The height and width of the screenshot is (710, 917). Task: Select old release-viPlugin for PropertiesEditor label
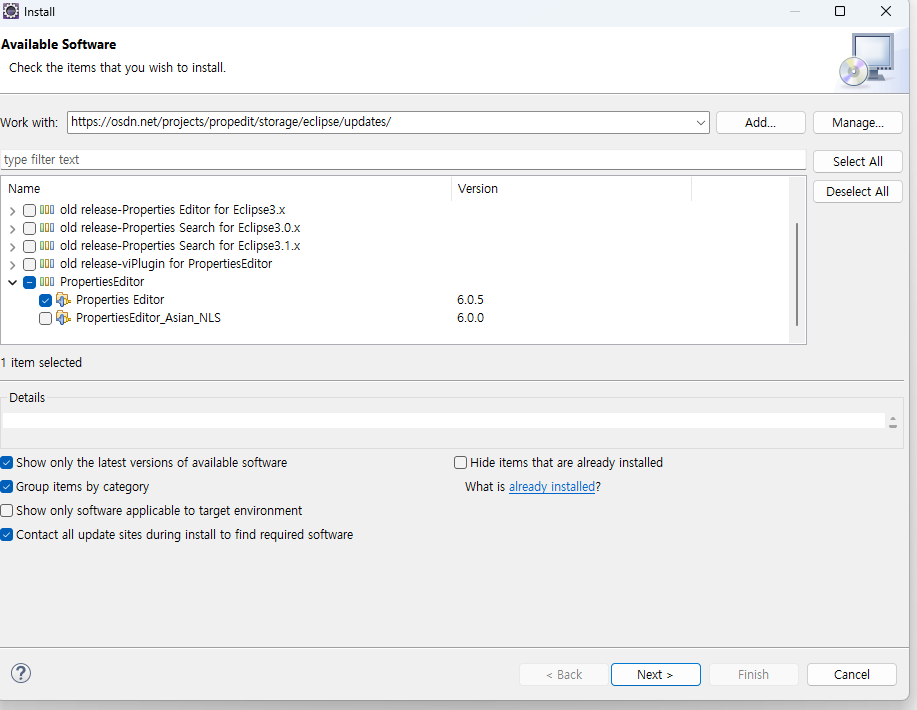(166, 264)
